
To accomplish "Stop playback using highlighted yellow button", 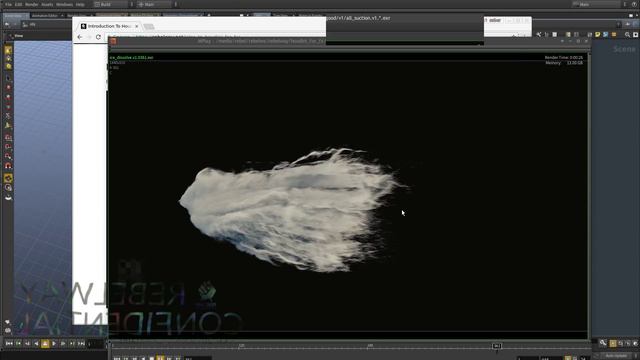I will [45, 344].
